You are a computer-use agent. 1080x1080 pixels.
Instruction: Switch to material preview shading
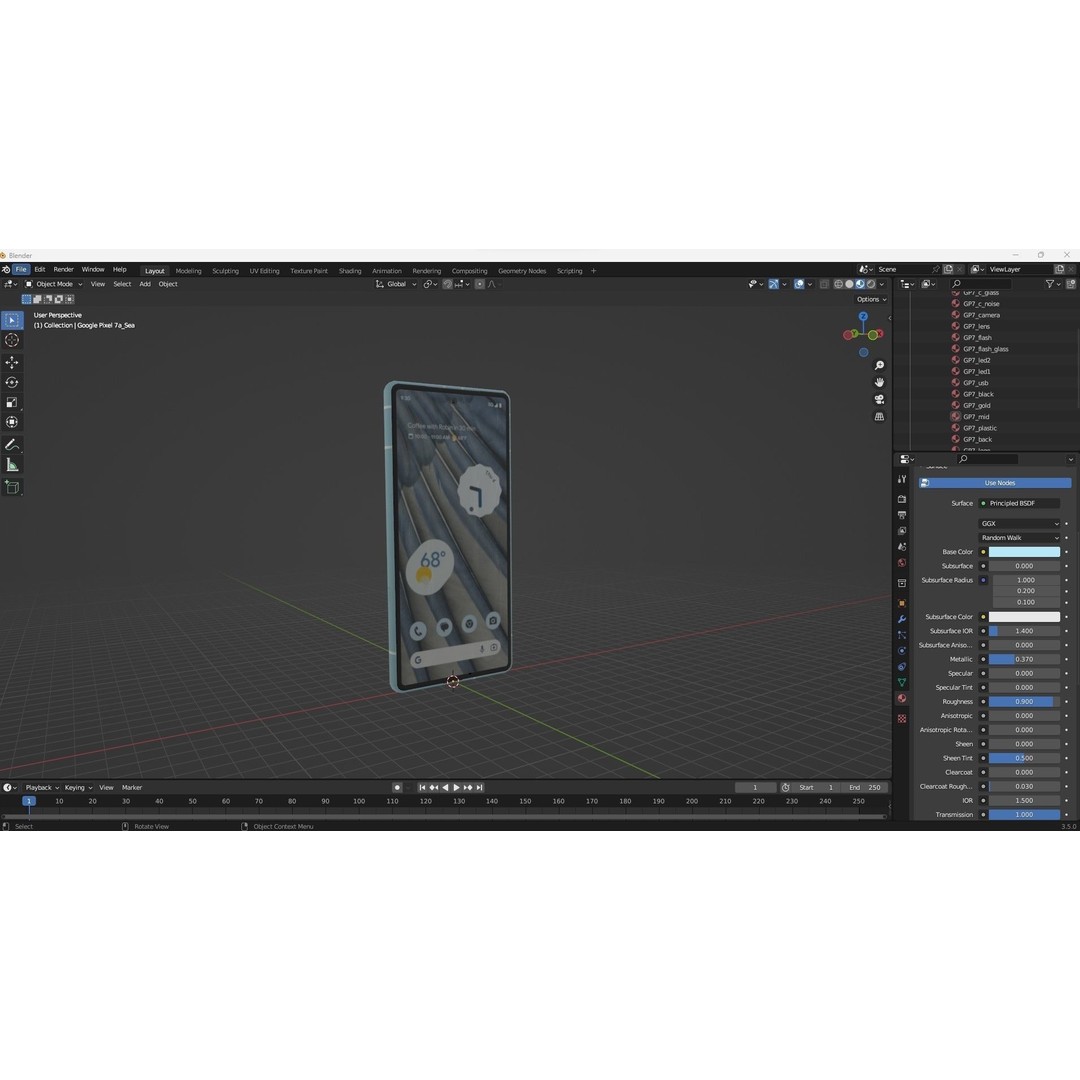coord(860,284)
